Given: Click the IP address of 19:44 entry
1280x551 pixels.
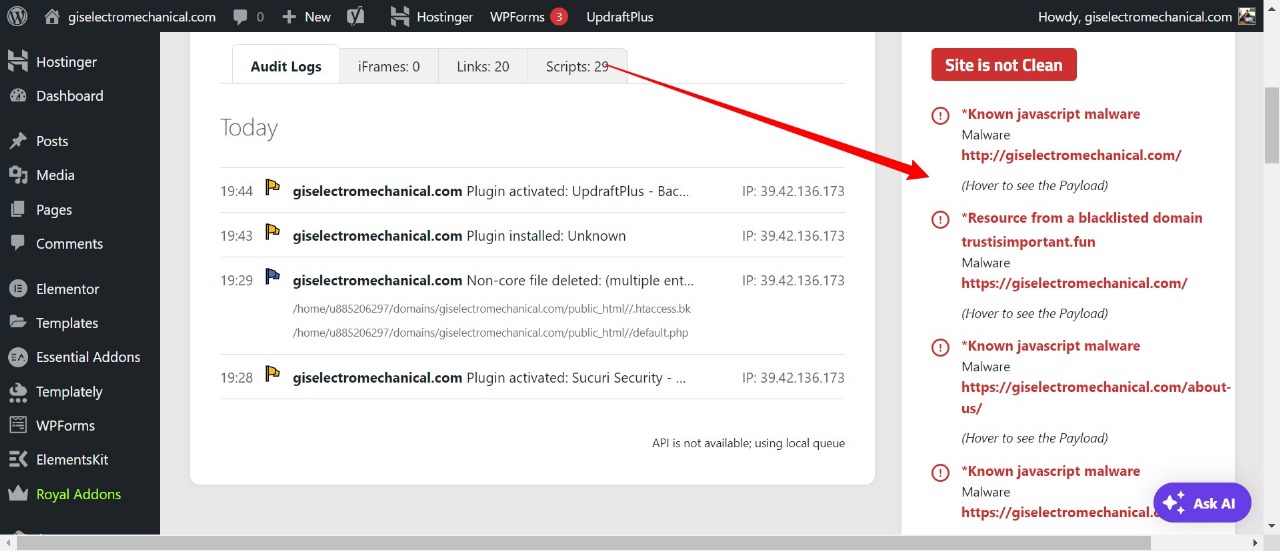Looking at the screenshot, I should click(x=793, y=191).
